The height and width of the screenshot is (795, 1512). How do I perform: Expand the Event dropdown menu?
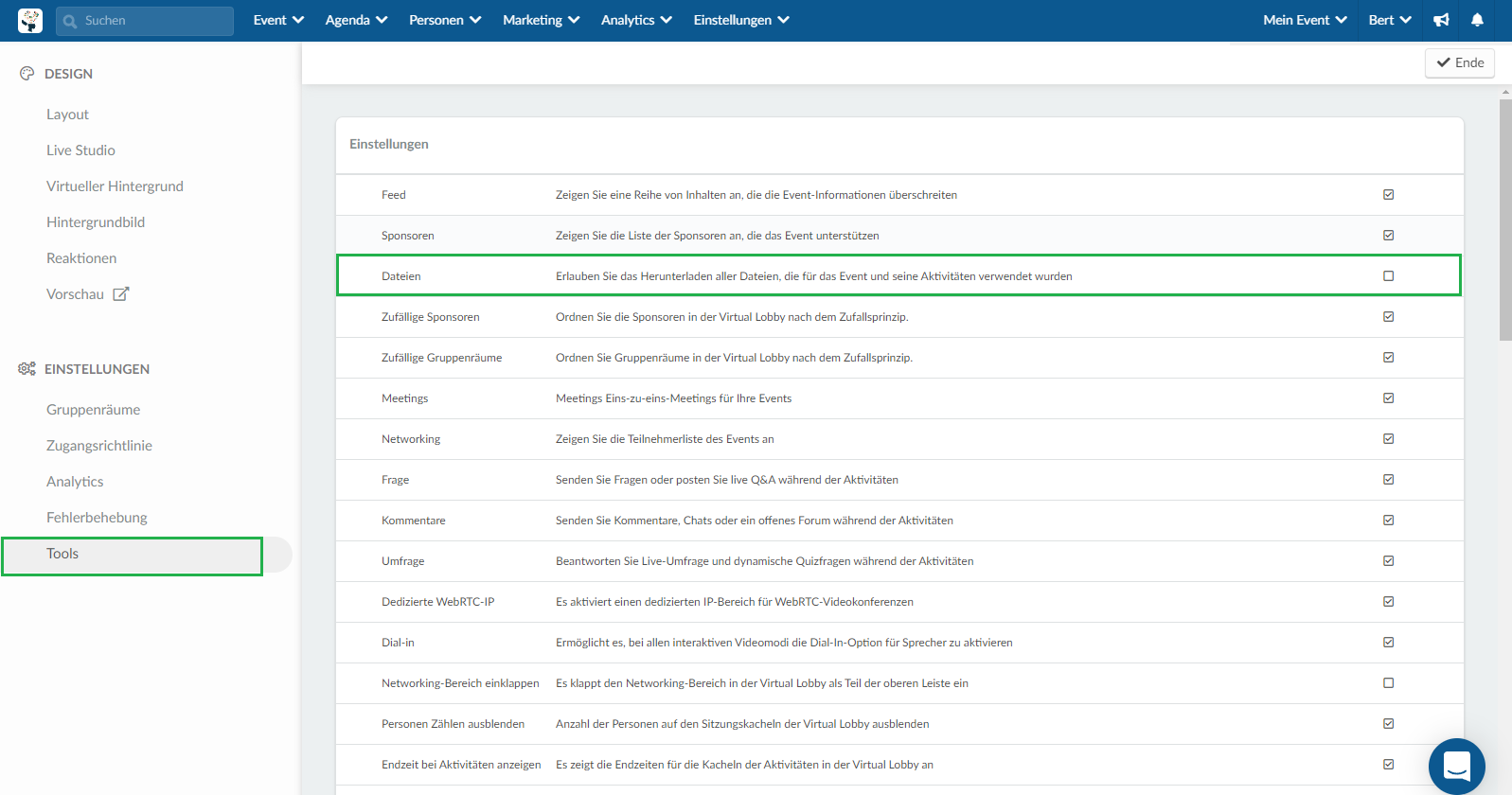coord(278,20)
